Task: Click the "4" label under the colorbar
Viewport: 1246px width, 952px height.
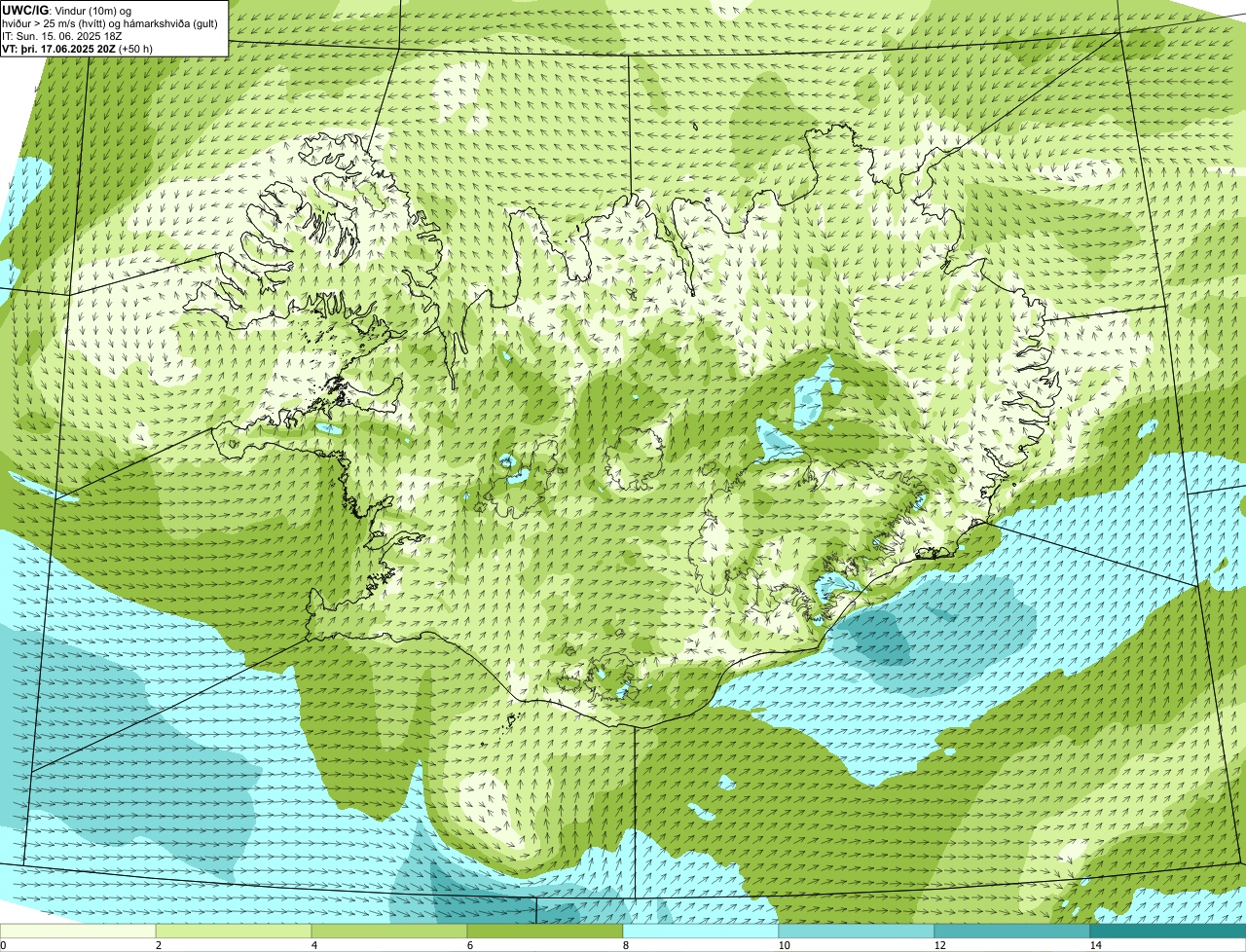Action: pos(312,945)
